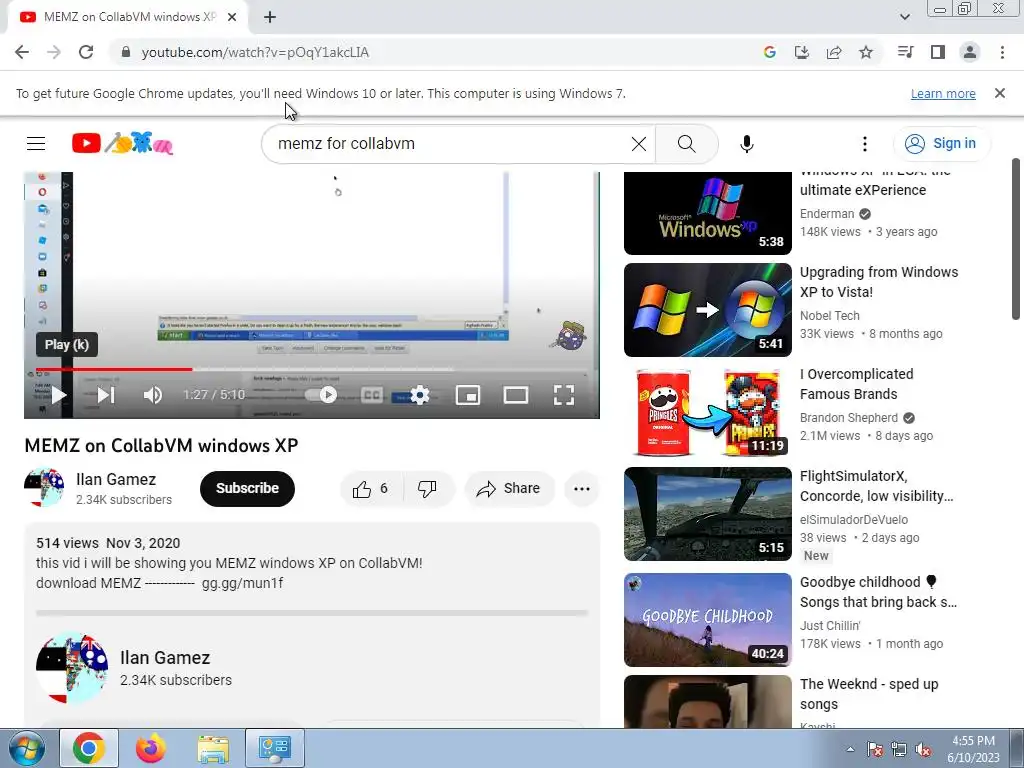
Task: Play the video
Action: [59, 395]
